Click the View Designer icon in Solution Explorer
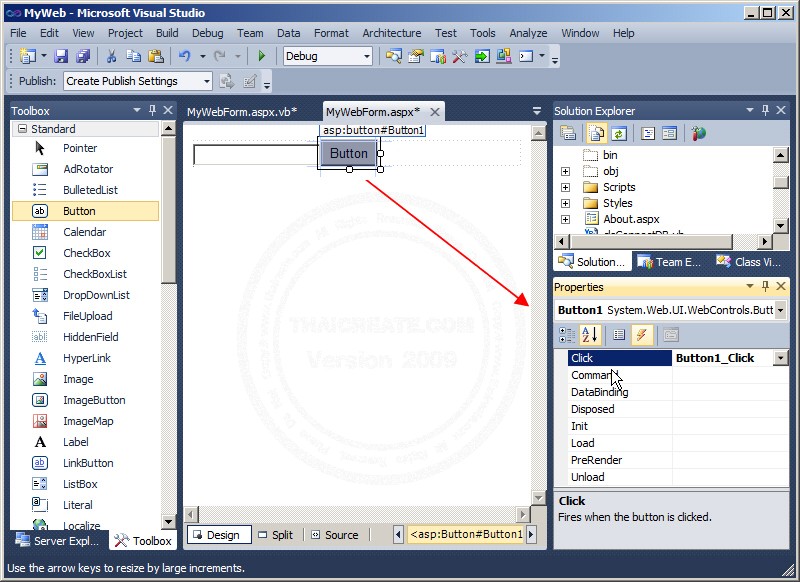The height and width of the screenshot is (582, 800). click(669, 134)
